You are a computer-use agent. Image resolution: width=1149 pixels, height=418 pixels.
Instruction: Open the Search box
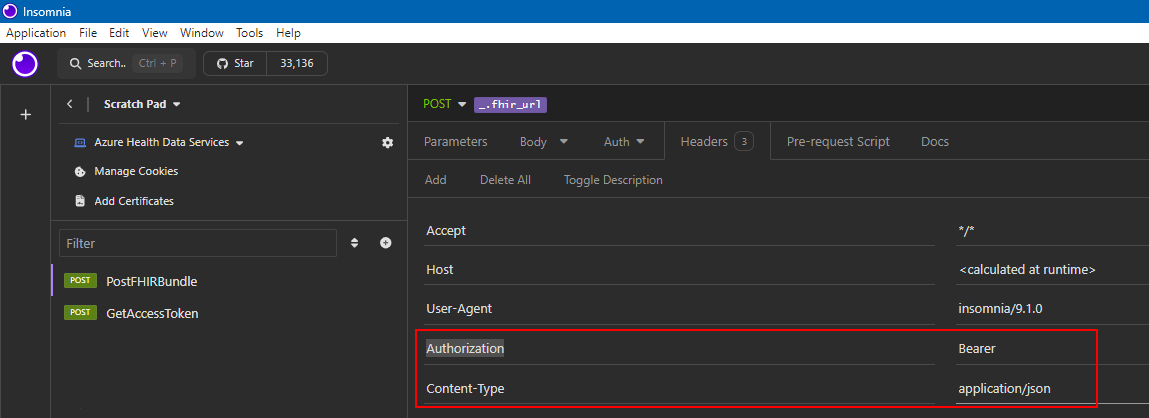(x=127, y=64)
